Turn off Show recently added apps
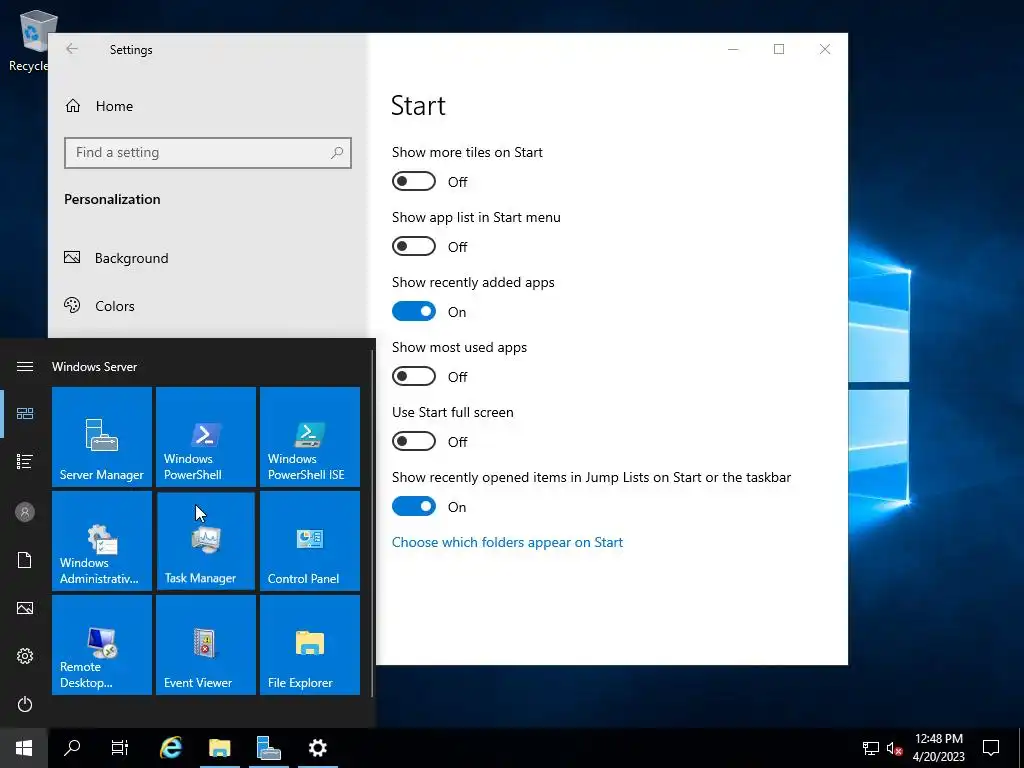 click(x=413, y=312)
